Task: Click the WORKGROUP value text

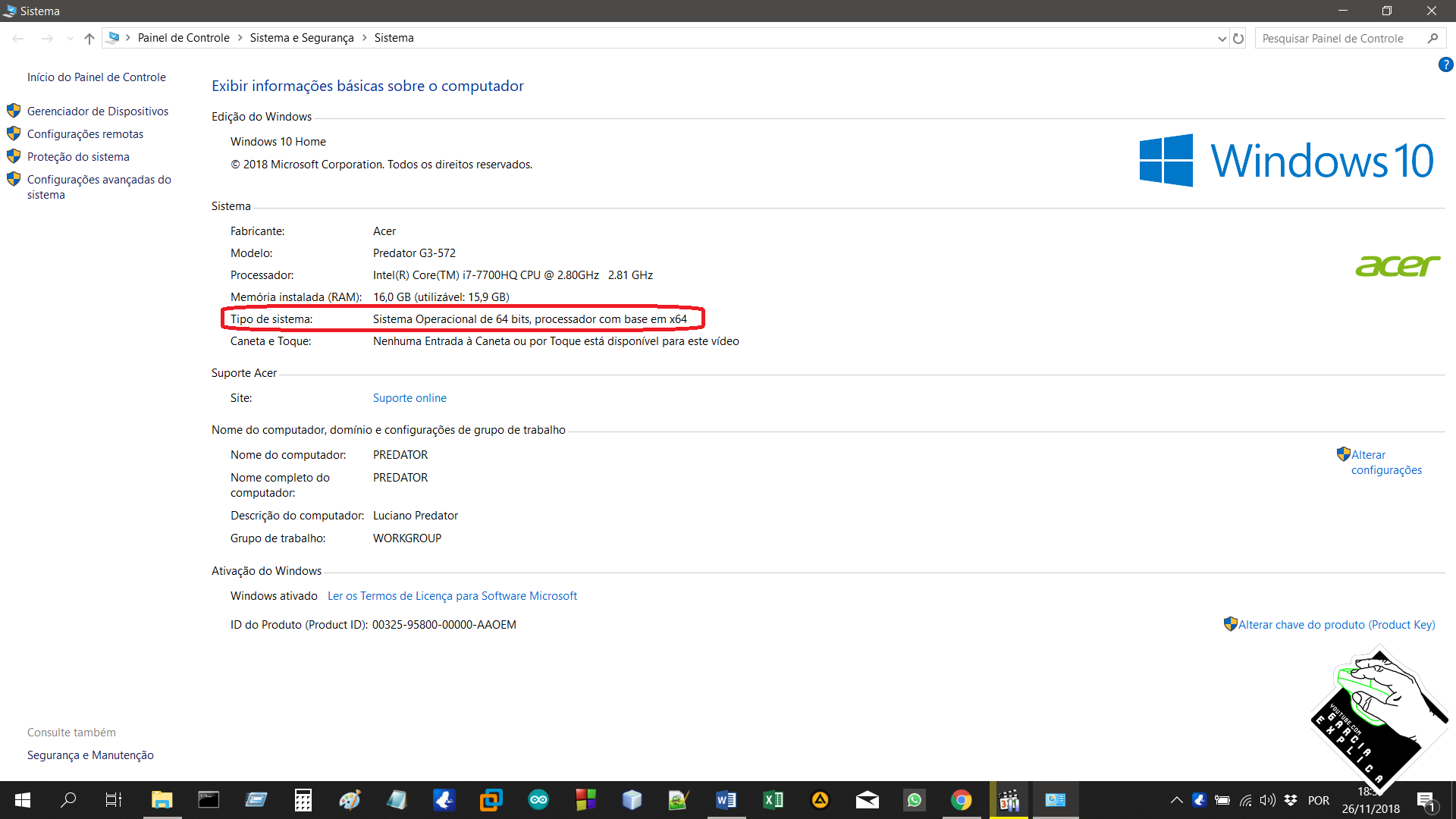Action: point(407,538)
